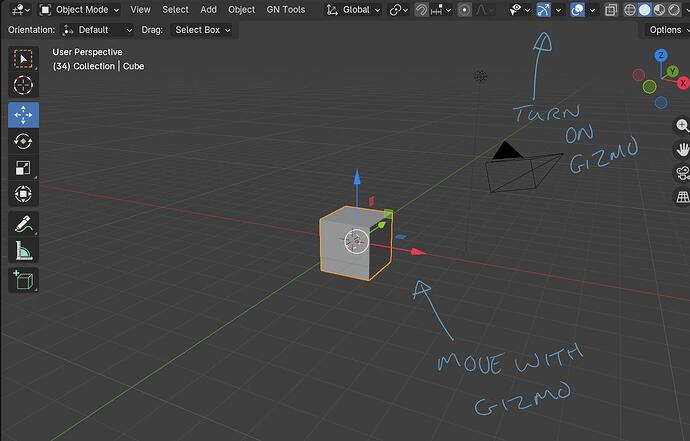
Task: Open the Options dropdown
Action: [x=668, y=30]
